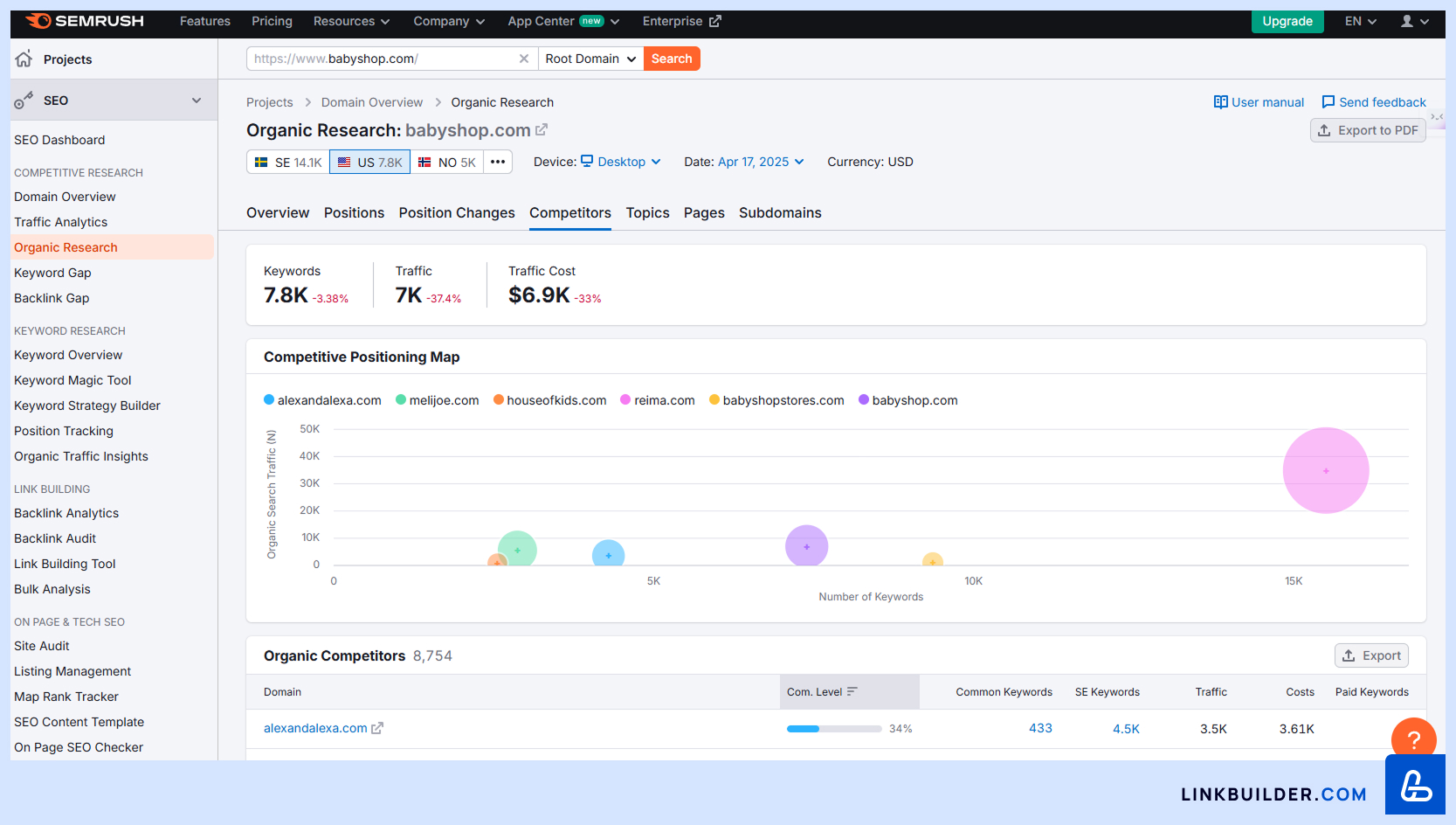This screenshot has height=825, width=1456.
Task: Click the Semrush logo
Action: click(x=85, y=21)
